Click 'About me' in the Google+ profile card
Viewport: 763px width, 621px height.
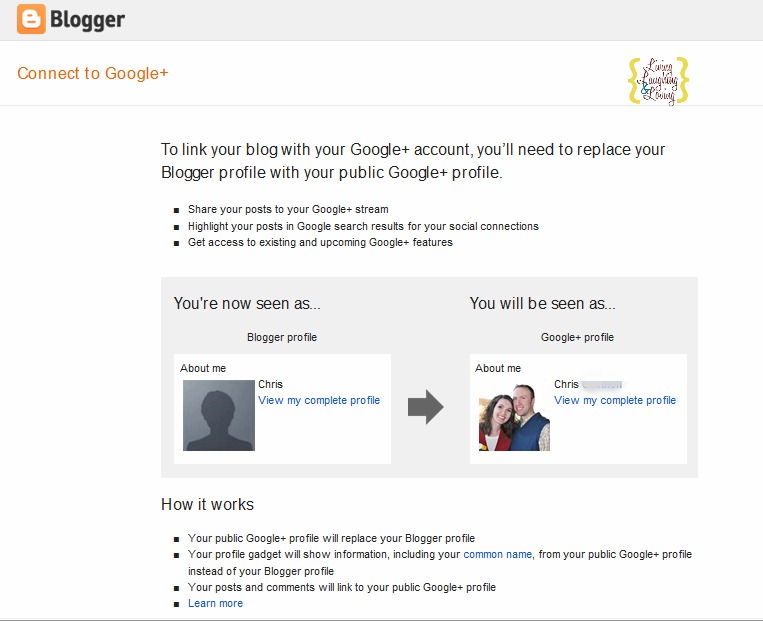click(498, 368)
